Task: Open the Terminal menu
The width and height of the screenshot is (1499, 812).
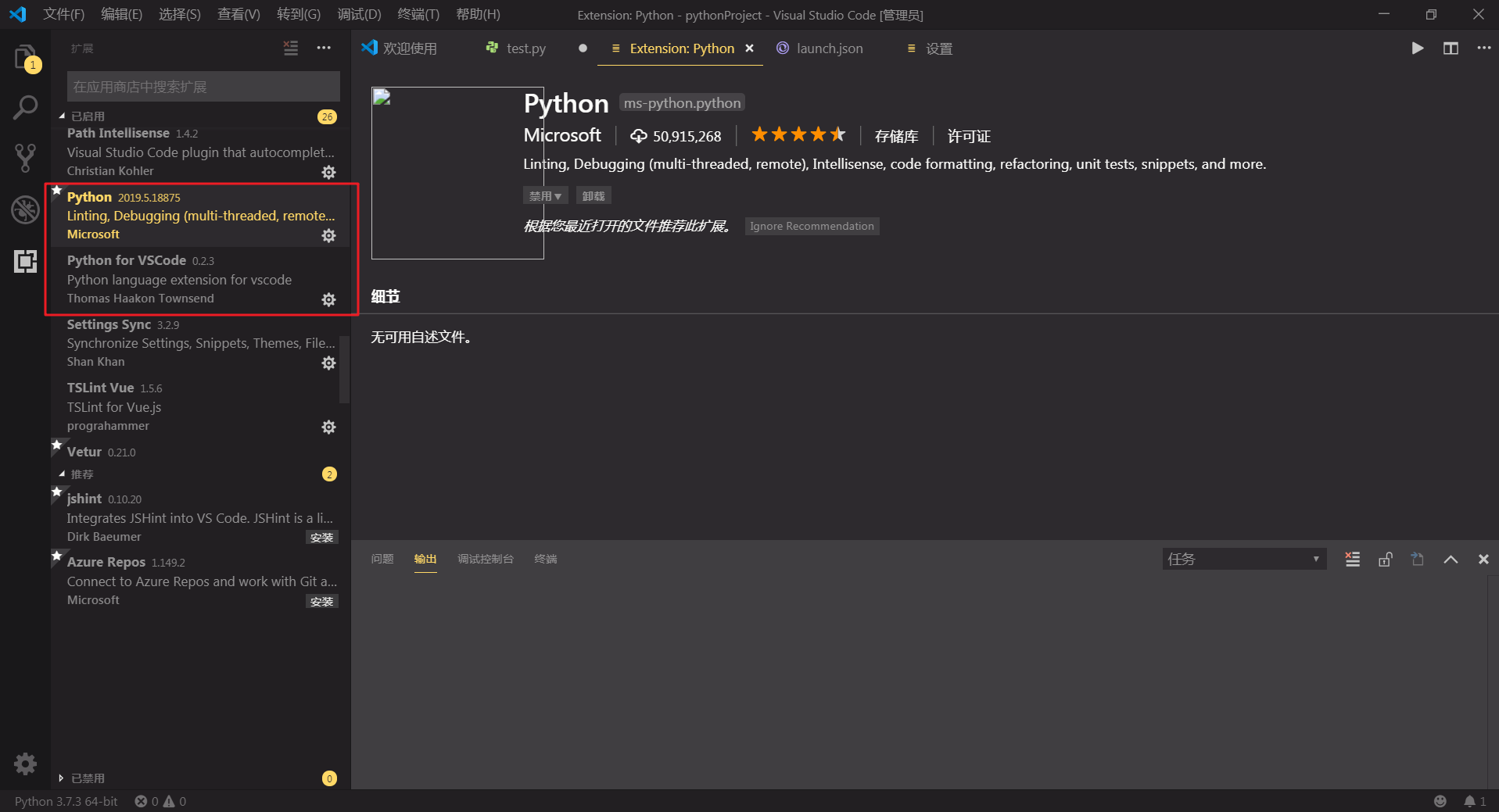Action: [418, 15]
